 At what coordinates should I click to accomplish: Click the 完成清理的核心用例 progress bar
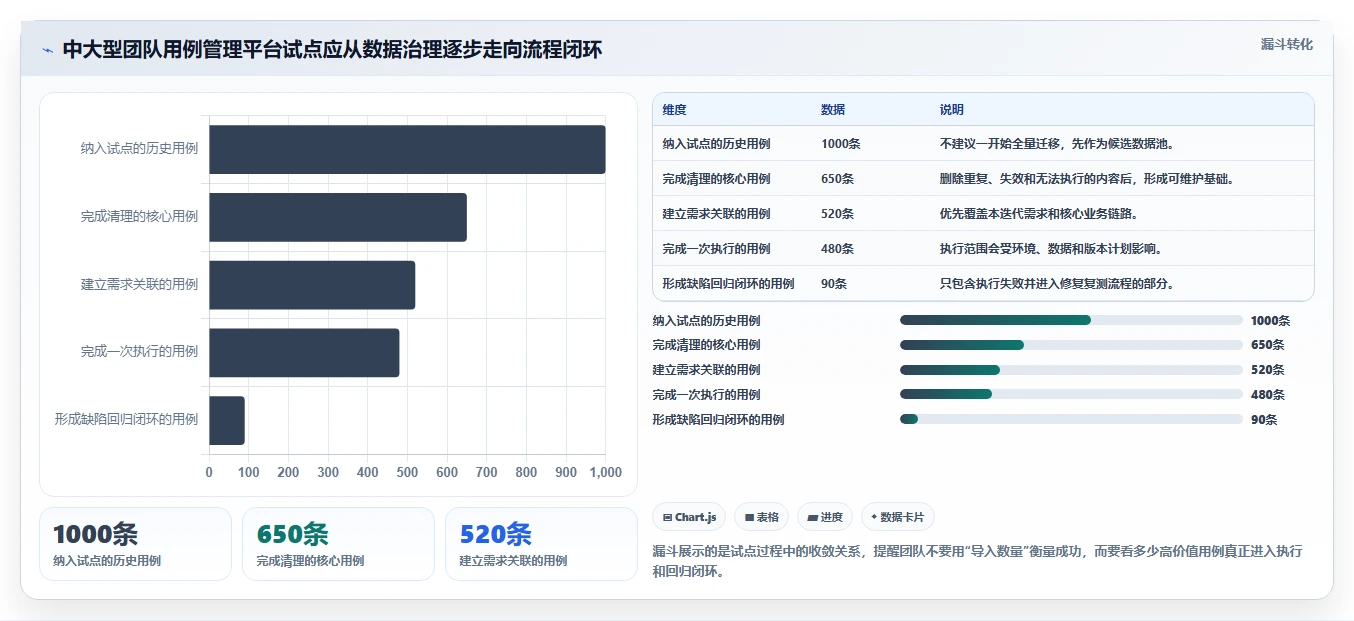1071,345
